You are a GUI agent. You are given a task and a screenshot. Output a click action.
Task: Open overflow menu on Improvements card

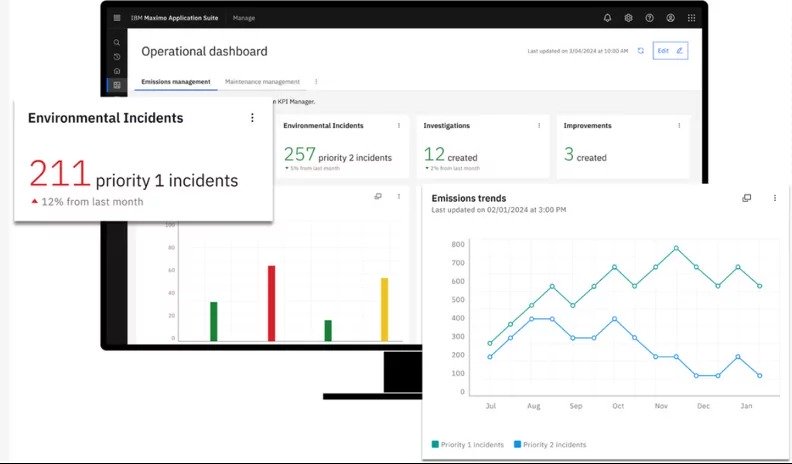[679, 126]
